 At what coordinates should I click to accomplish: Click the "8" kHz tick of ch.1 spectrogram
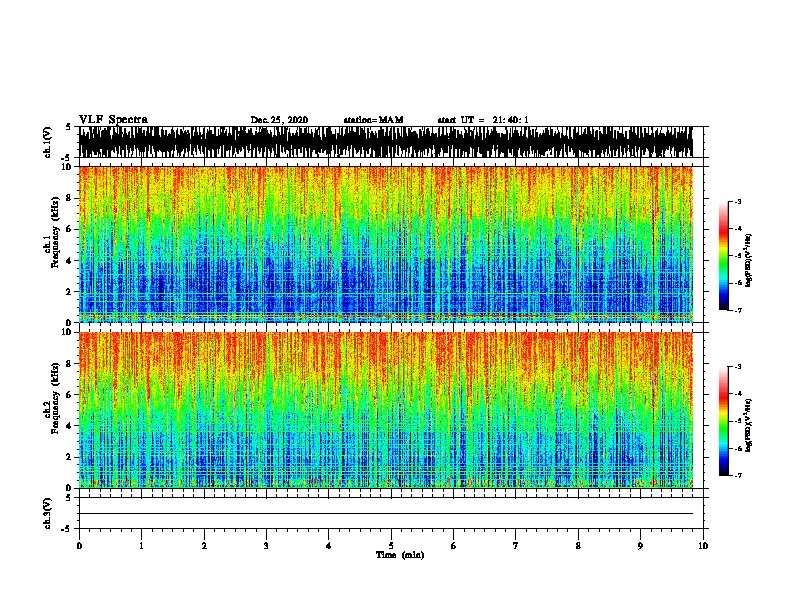(x=70, y=198)
